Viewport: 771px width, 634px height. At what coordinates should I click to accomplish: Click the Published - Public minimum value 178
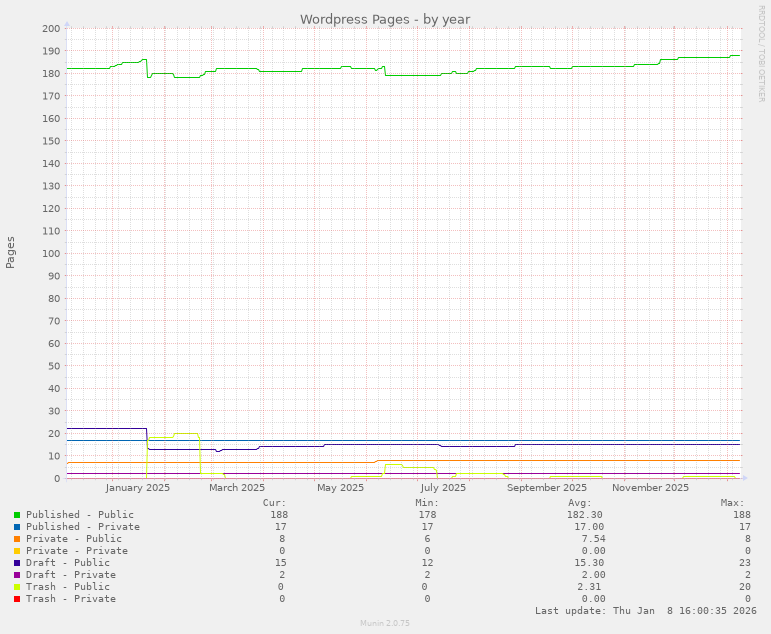click(427, 514)
